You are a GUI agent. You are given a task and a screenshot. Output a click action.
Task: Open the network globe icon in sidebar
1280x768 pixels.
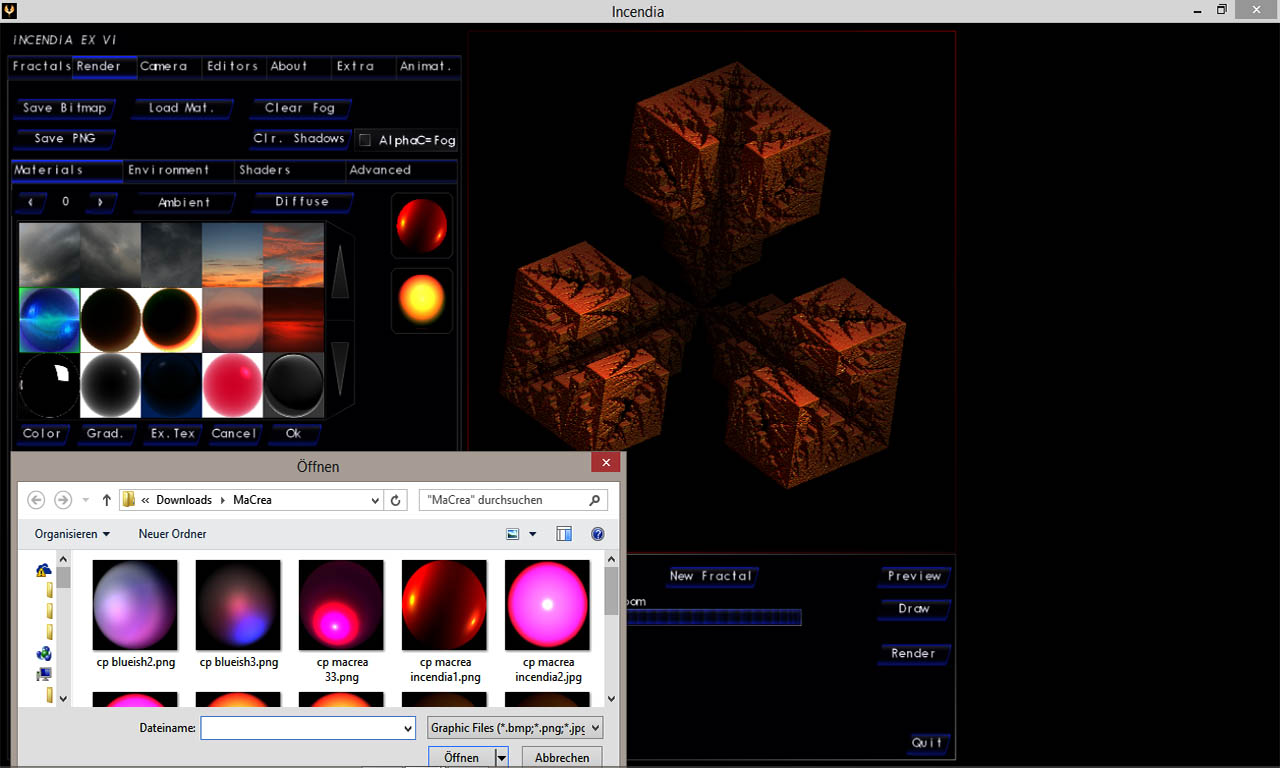pyautogui.click(x=43, y=653)
